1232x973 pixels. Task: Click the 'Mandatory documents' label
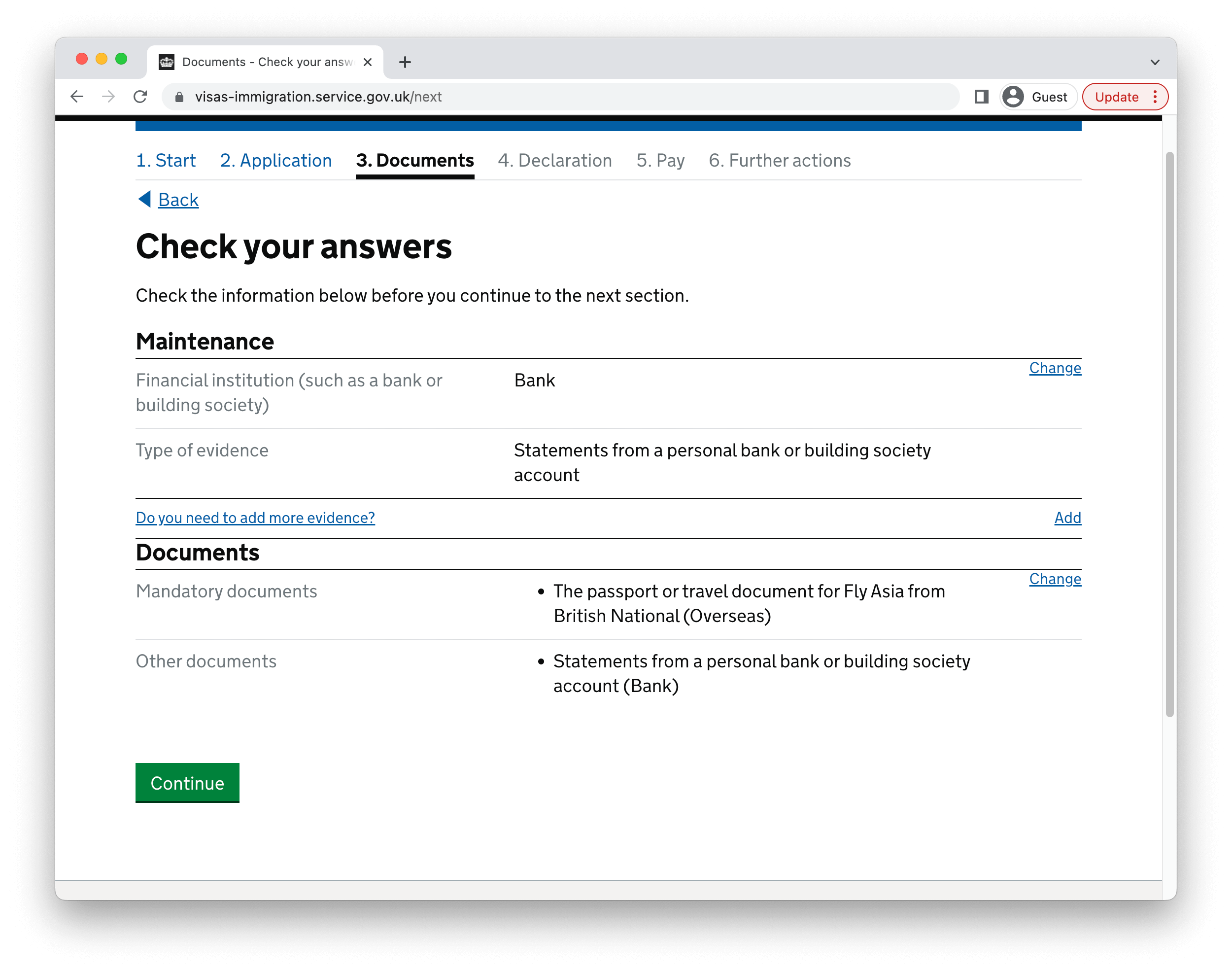227,591
